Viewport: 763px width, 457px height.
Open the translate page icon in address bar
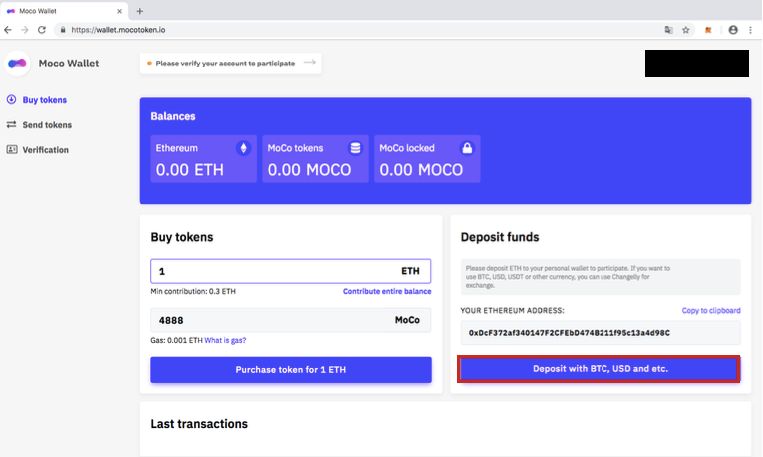669,30
